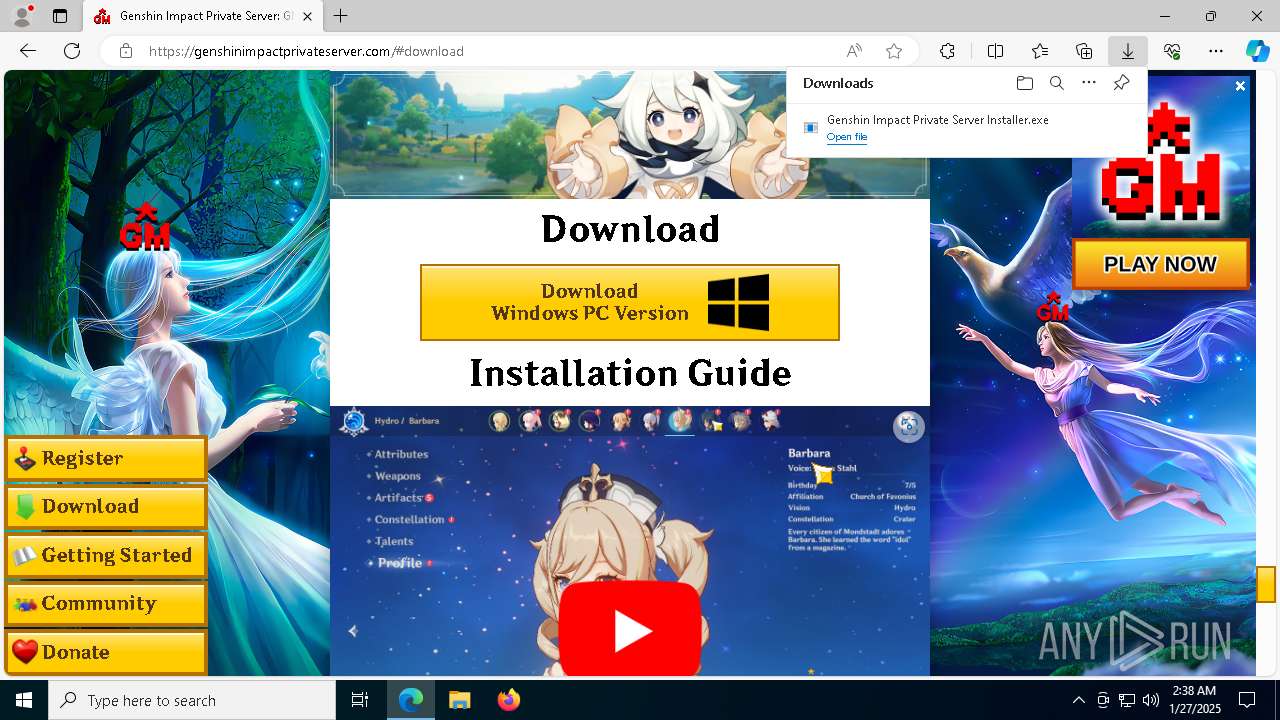Click the GM logo on left banner
The height and width of the screenshot is (720, 1280).
[145, 227]
